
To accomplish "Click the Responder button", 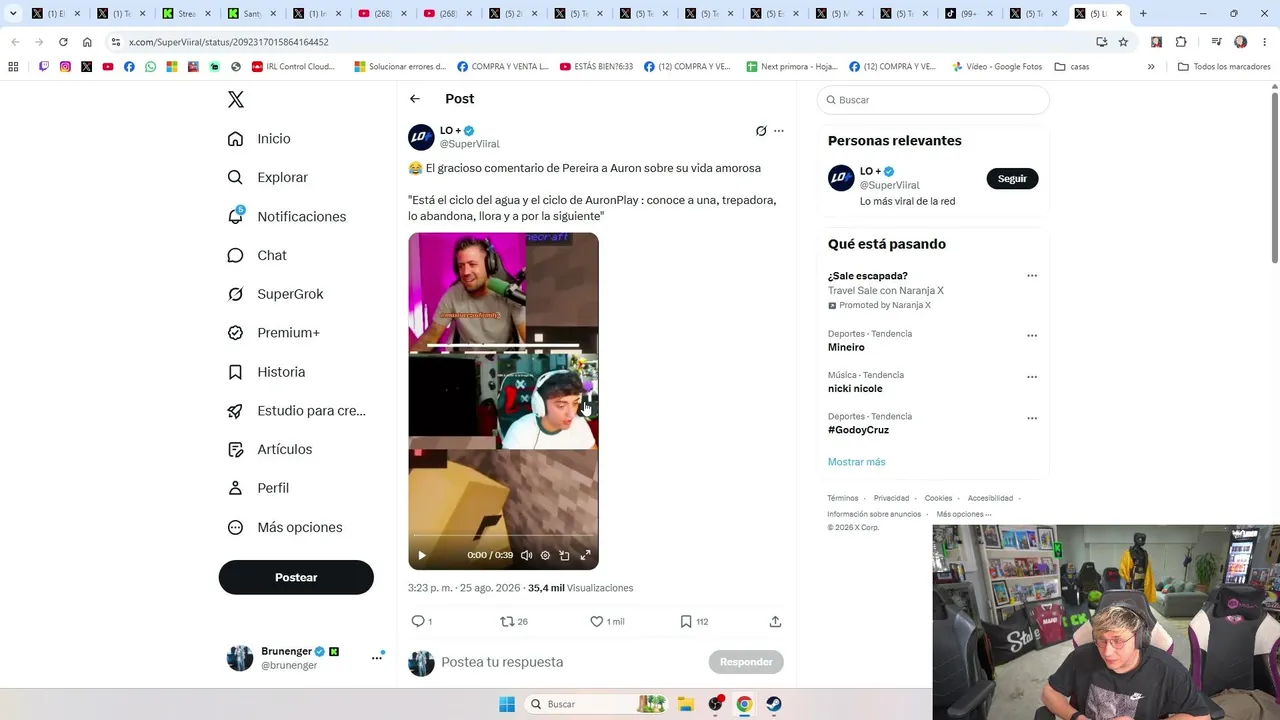I will (x=746, y=662).
